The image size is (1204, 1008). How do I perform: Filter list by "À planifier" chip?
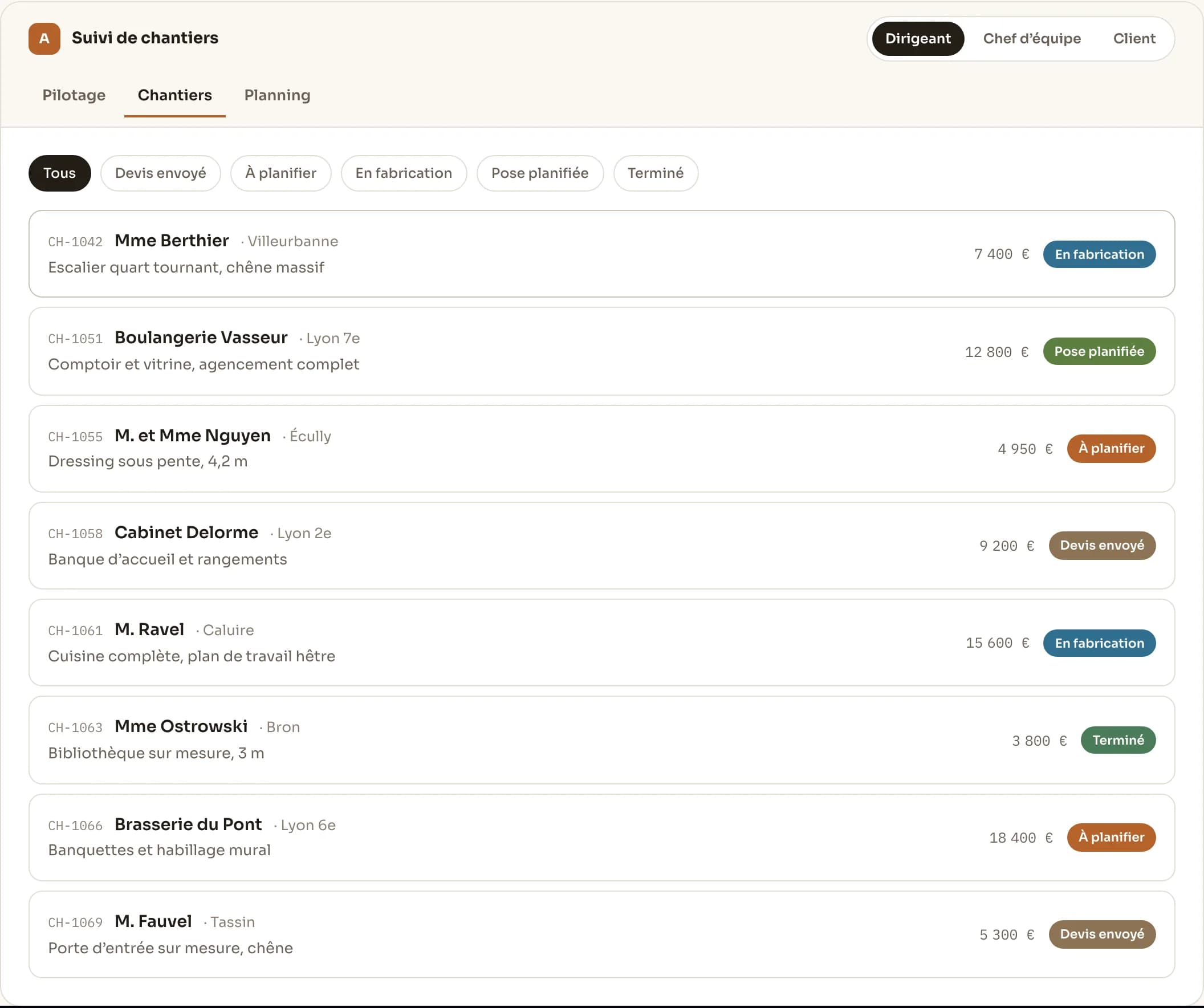click(x=281, y=173)
